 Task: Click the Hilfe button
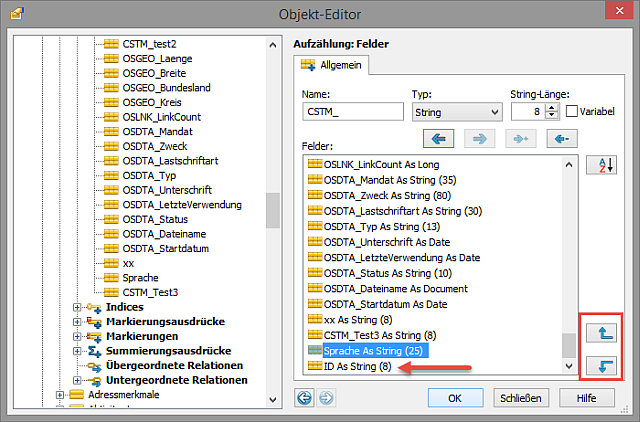coord(587,398)
